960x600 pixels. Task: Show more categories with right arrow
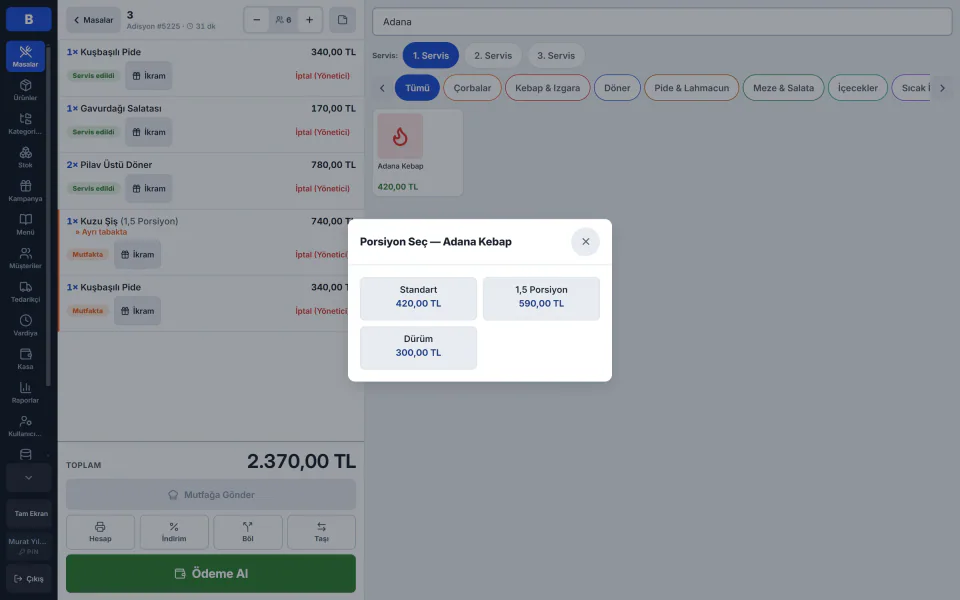click(x=942, y=88)
